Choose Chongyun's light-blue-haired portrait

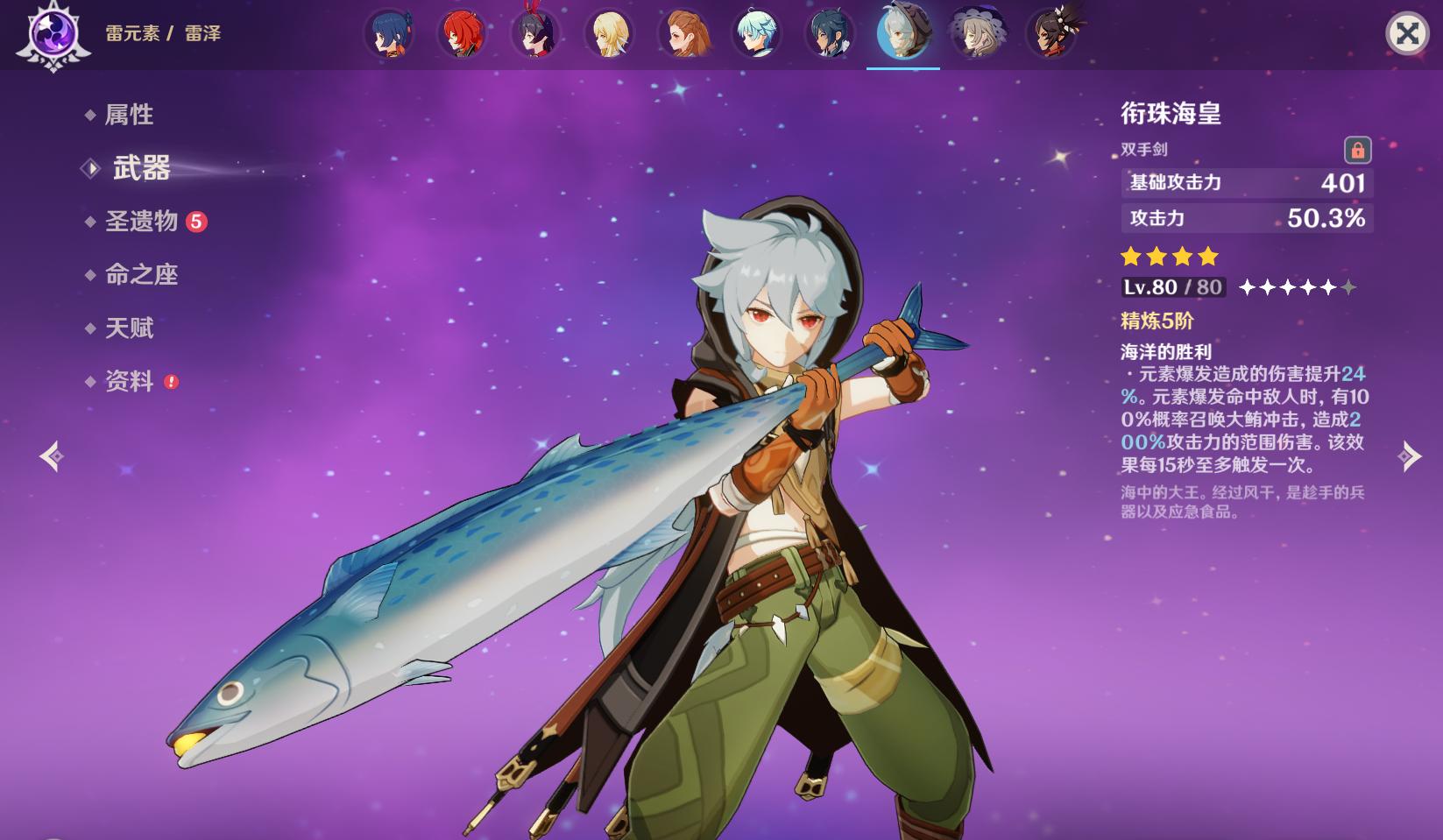pyautogui.click(x=756, y=34)
